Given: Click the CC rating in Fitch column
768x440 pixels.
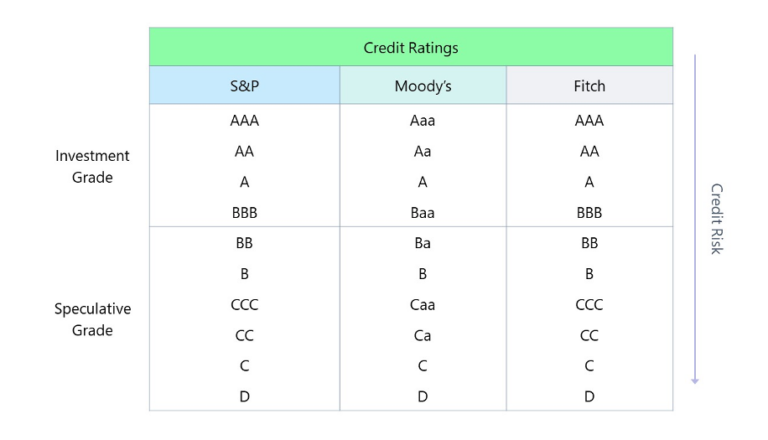Looking at the screenshot, I should pyautogui.click(x=589, y=336).
